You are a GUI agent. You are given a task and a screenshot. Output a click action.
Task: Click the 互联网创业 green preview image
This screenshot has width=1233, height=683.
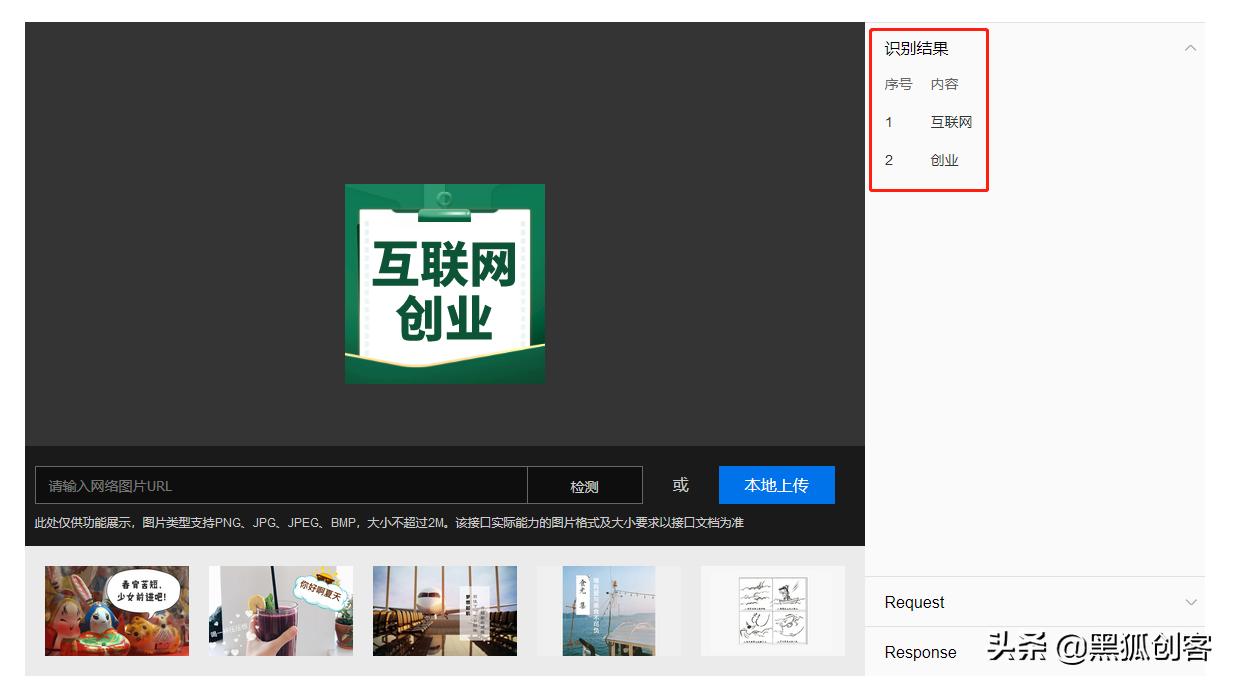point(444,282)
